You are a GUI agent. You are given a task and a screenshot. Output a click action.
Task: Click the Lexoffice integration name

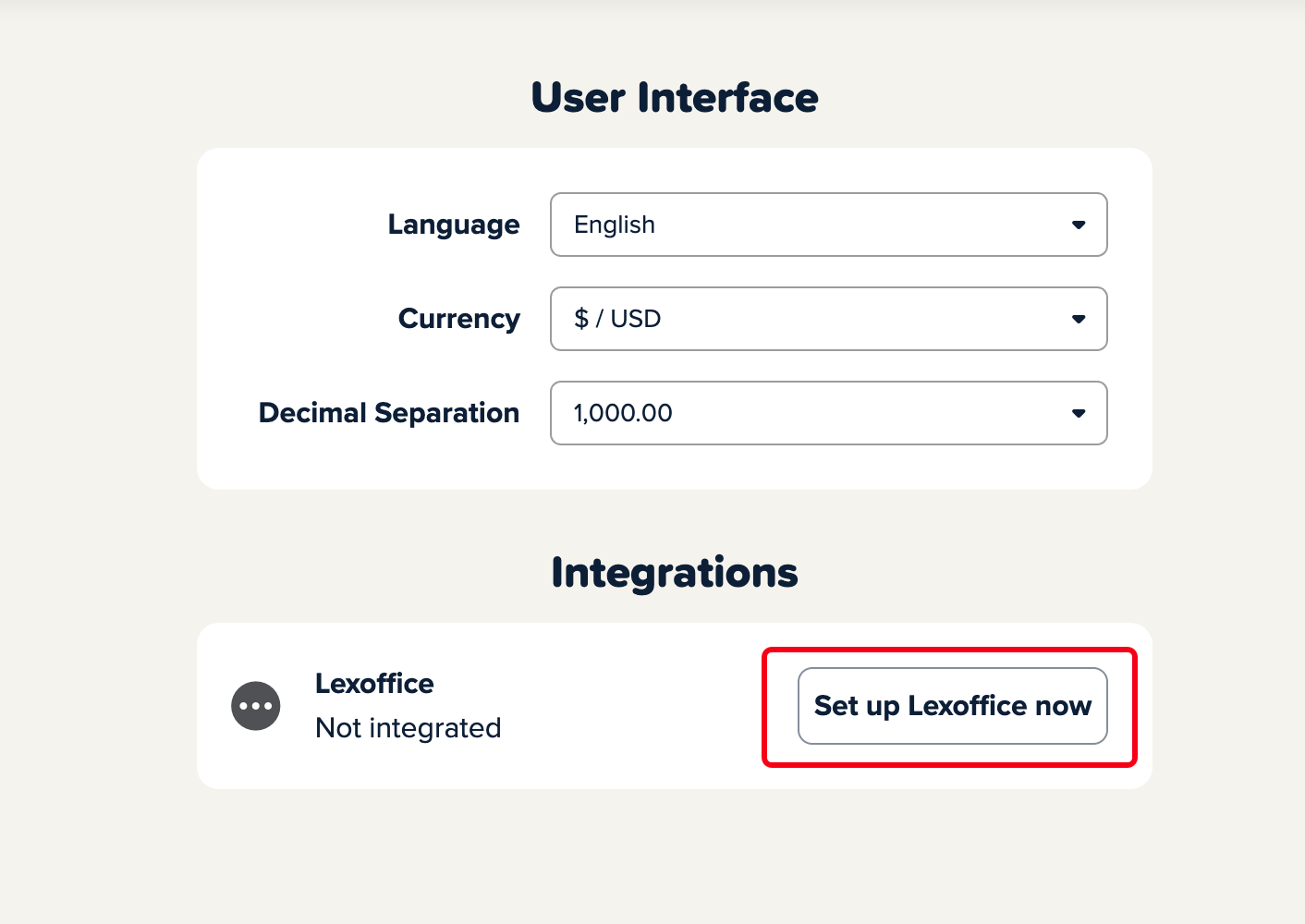[374, 684]
